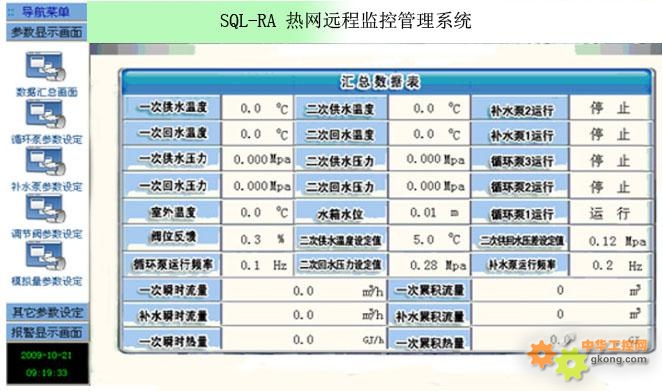The height and width of the screenshot is (391, 662).
Task: Open the 补水泵参数设定 icon
Action: coord(46,162)
